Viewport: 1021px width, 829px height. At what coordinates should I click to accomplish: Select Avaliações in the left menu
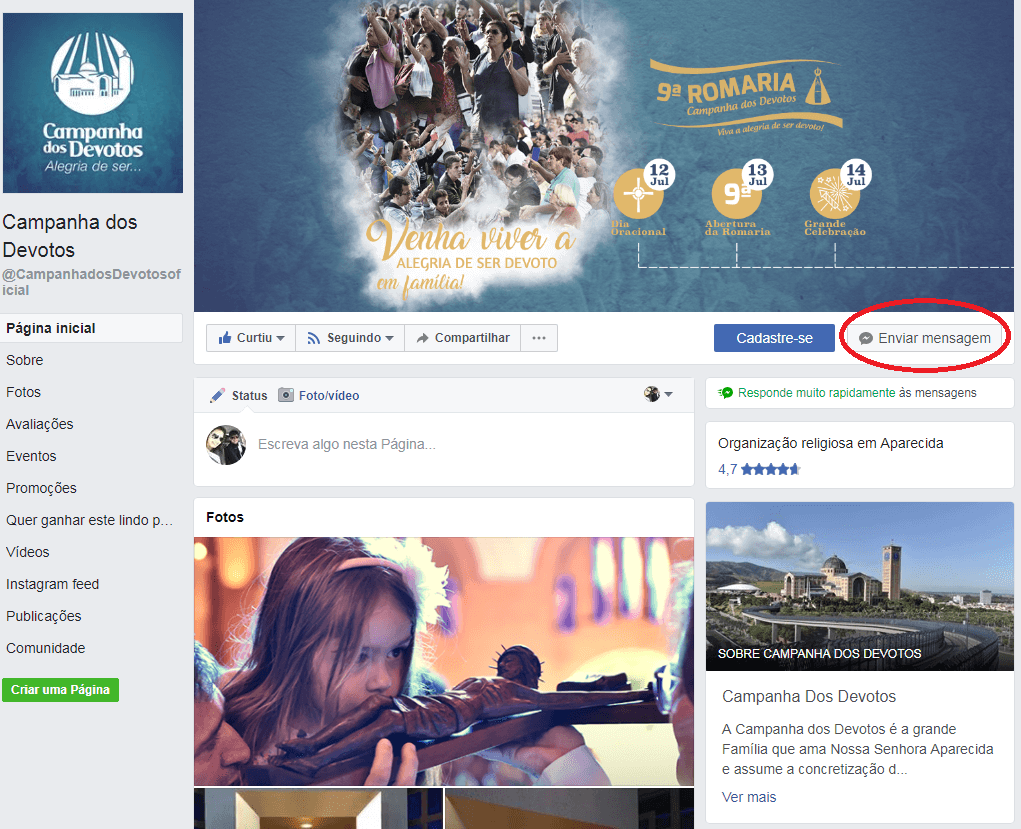click(40, 424)
